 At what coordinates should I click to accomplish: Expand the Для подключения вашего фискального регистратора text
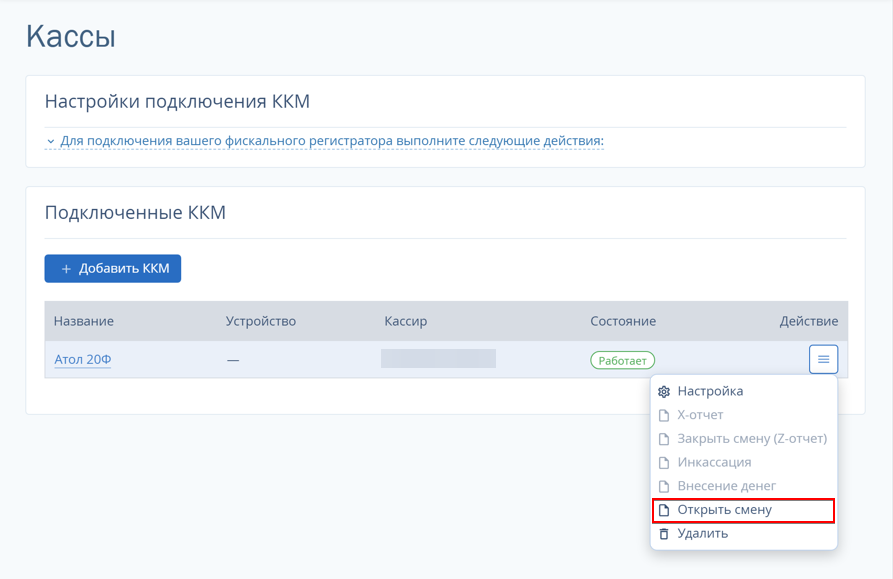point(332,141)
